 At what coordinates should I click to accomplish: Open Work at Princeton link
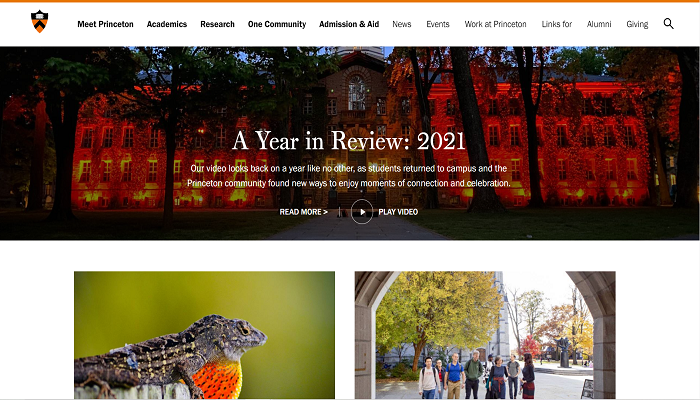pos(496,24)
